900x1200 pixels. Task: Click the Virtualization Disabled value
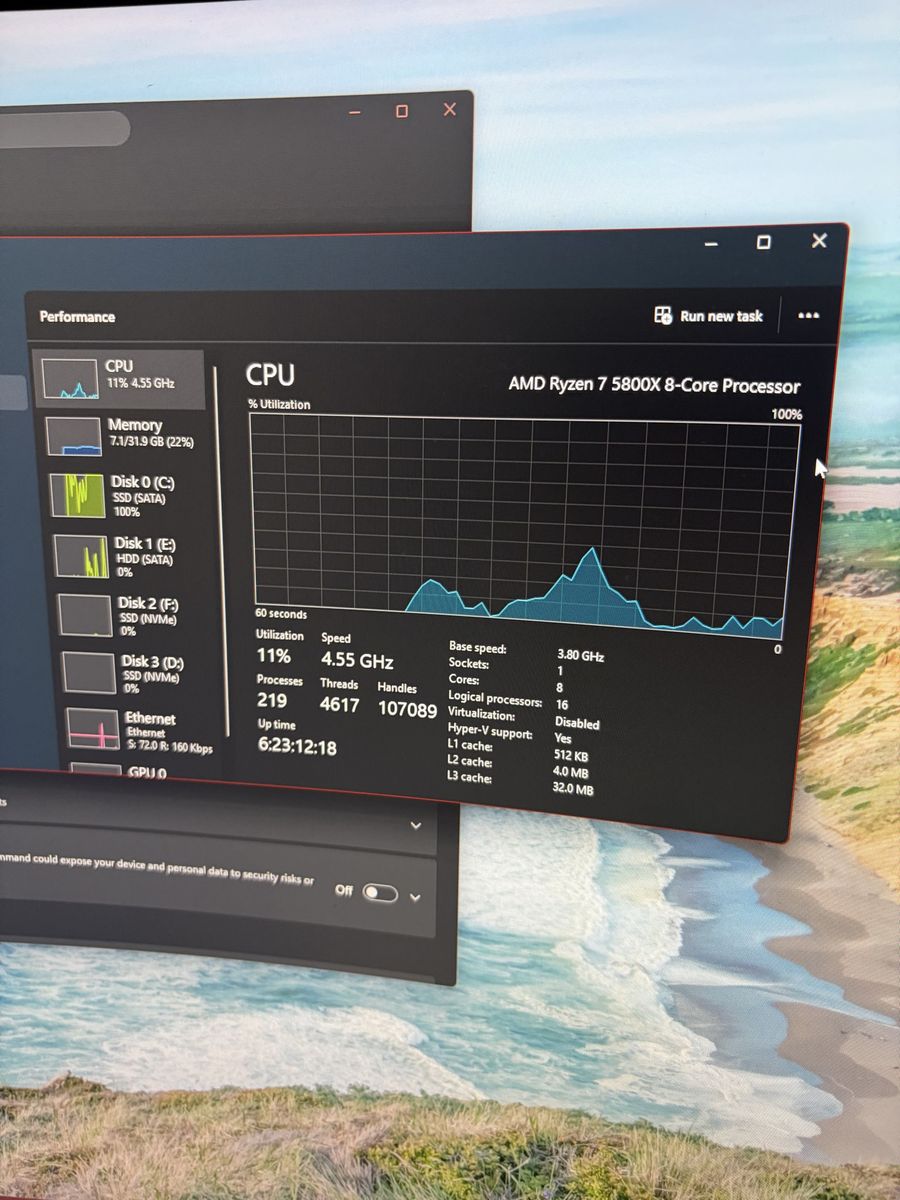tap(577, 723)
